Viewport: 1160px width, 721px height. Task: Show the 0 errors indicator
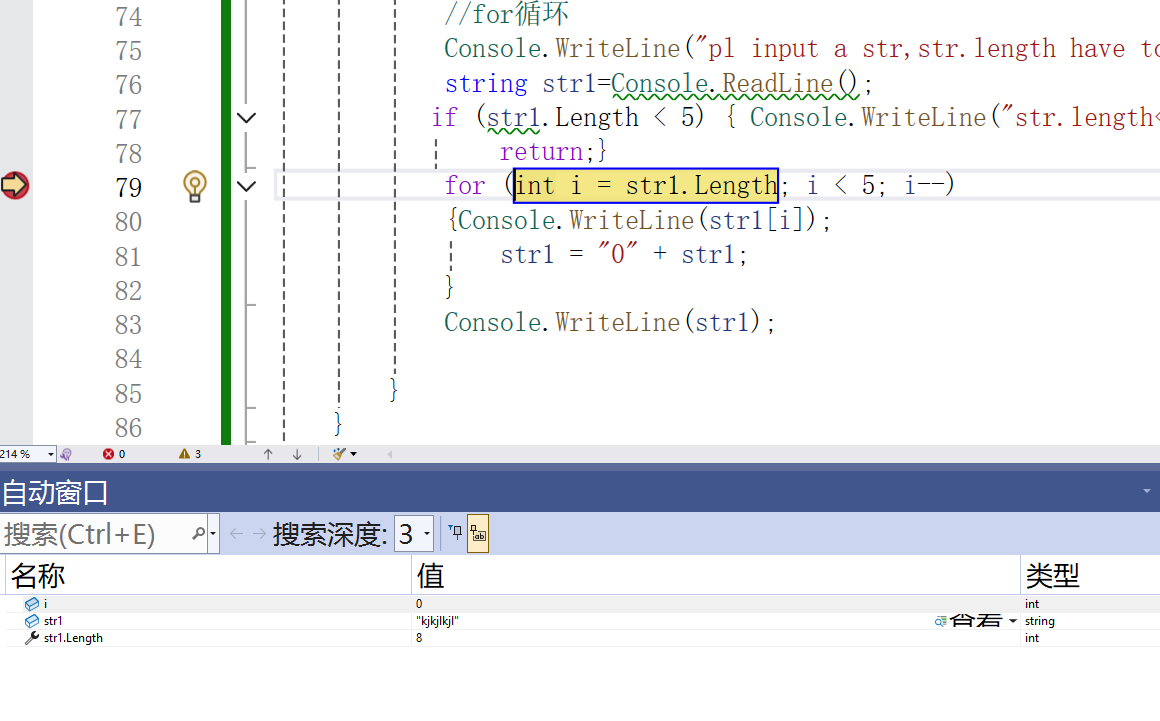[x=114, y=454]
